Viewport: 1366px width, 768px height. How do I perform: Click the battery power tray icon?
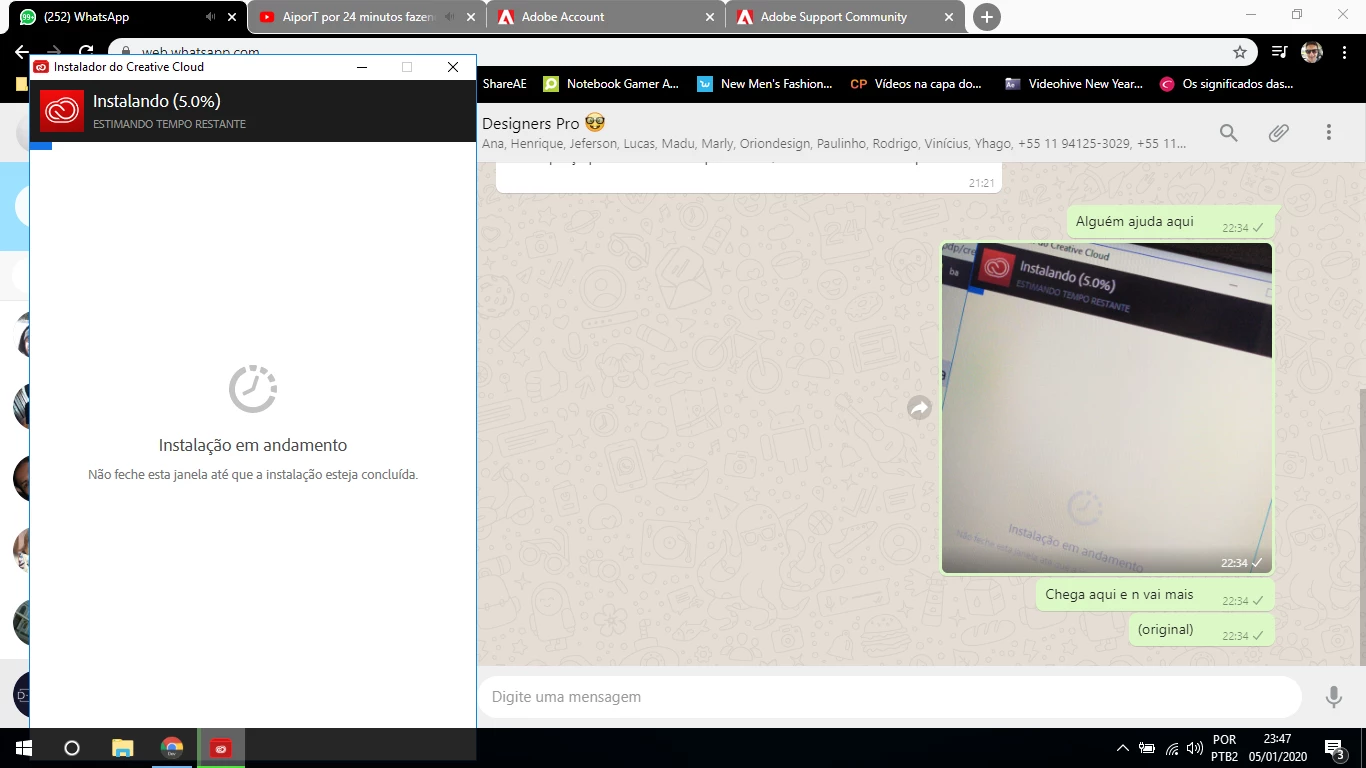pyautogui.click(x=1147, y=748)
